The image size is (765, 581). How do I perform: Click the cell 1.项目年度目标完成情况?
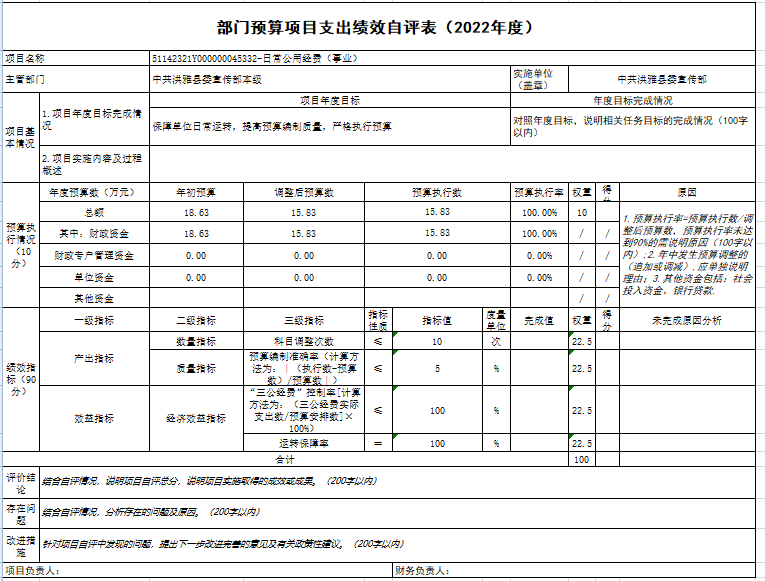click(x=94, y=119)
